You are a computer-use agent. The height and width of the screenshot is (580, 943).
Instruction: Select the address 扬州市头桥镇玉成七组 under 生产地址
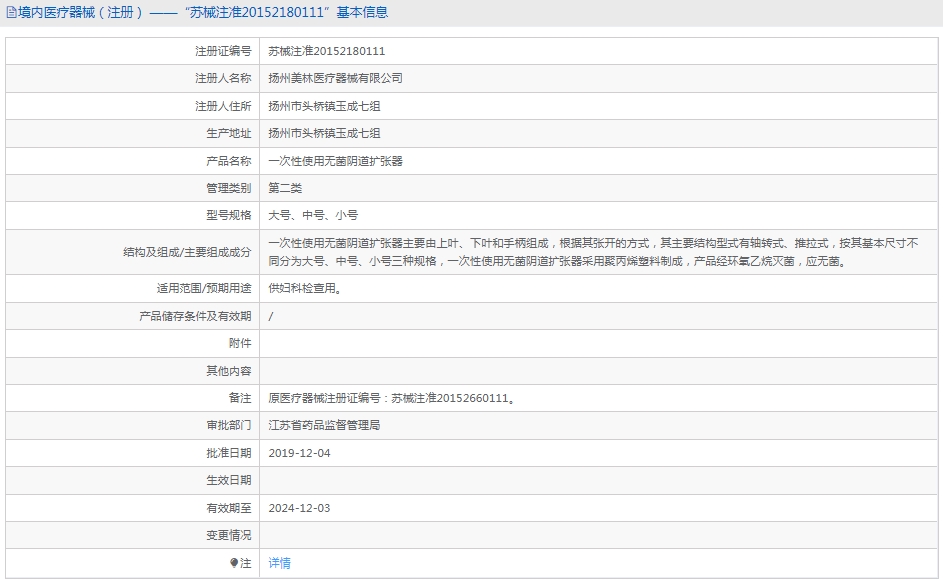tap(321, 132)
